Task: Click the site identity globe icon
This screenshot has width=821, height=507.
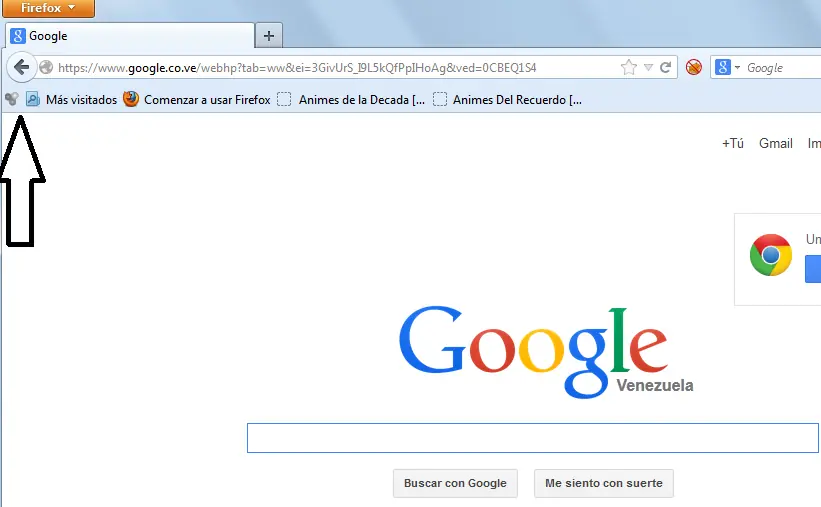Action: click(x=46, y=68)
